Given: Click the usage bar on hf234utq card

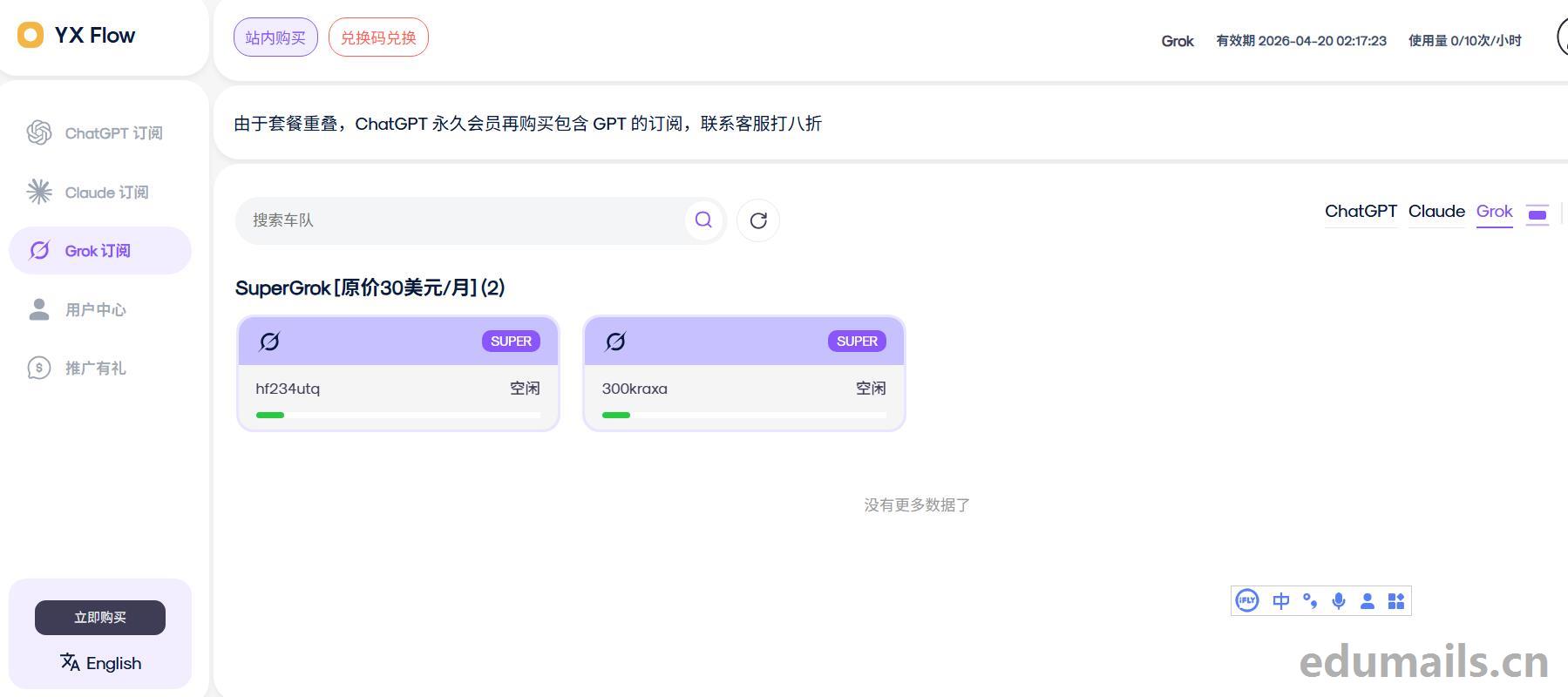Looking at the screenshot, I should (398, 415).
